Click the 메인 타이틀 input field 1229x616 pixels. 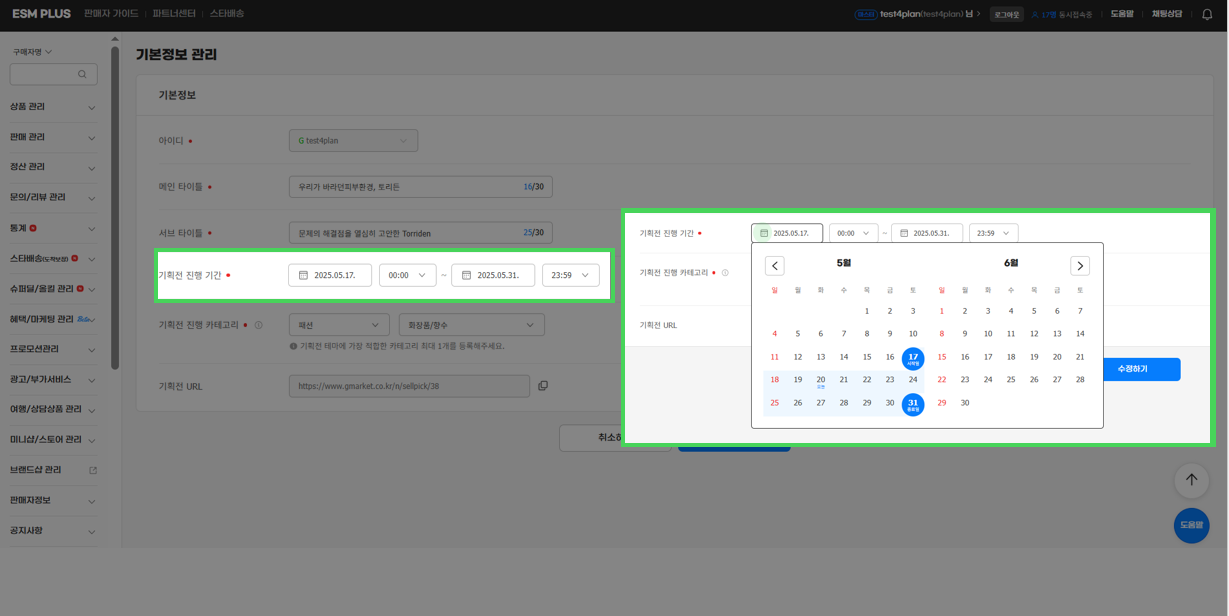(x=420, y=187)
